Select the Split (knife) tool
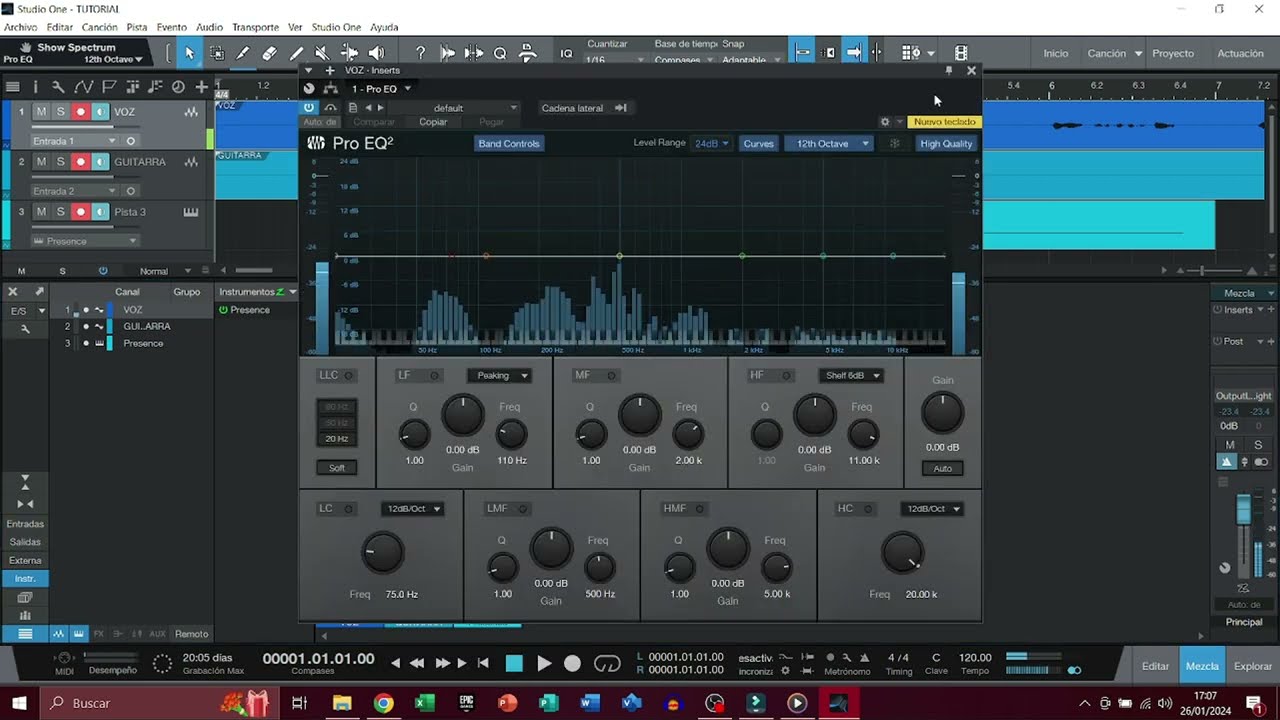1280x720 pixels. point(243,53)
